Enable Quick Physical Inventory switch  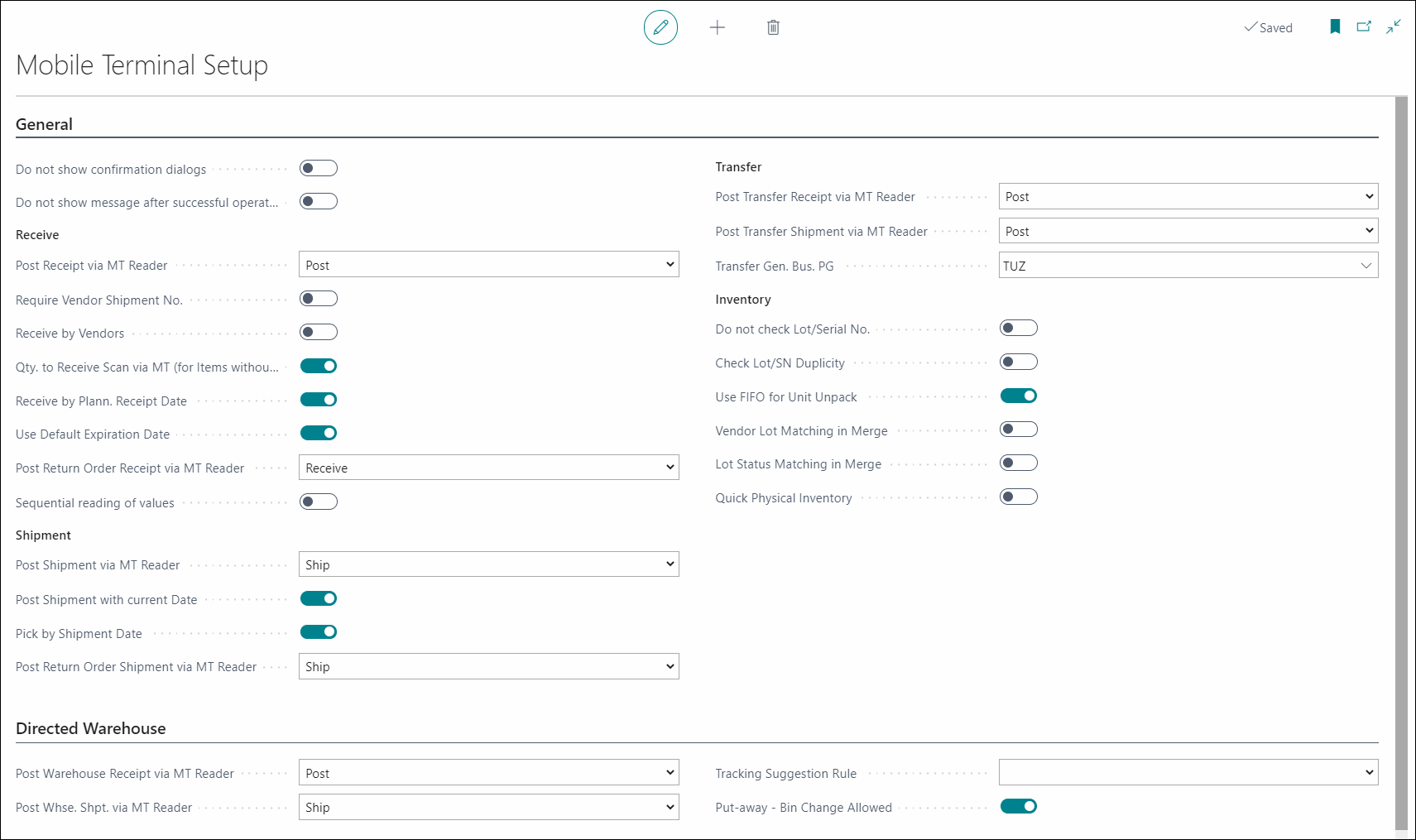pyautogui.click(x=1019, y=497)
